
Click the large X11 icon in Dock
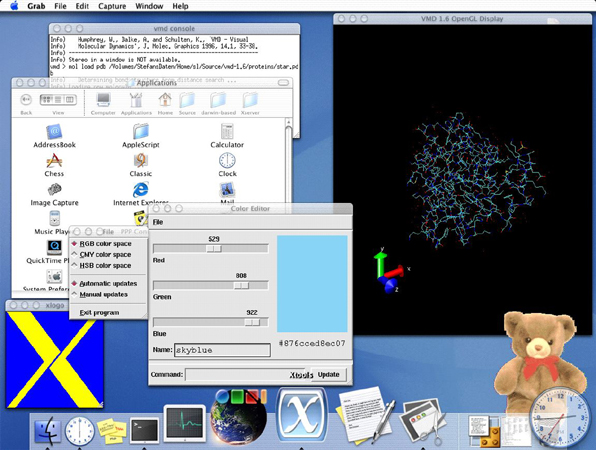pyautogui.click(x=302, y=416)
